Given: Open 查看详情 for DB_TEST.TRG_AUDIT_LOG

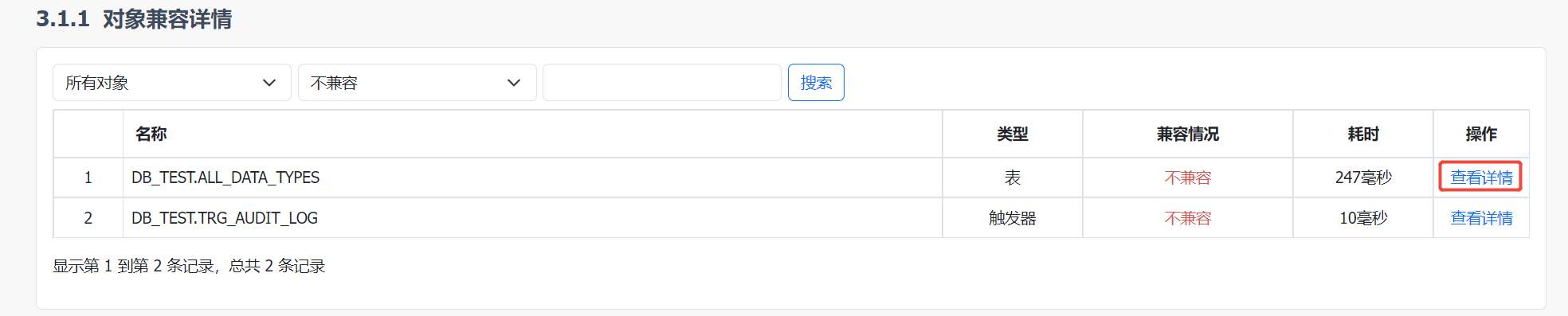Looking at the screenshot, I should pyautogui.click(x=1481, y=218).
